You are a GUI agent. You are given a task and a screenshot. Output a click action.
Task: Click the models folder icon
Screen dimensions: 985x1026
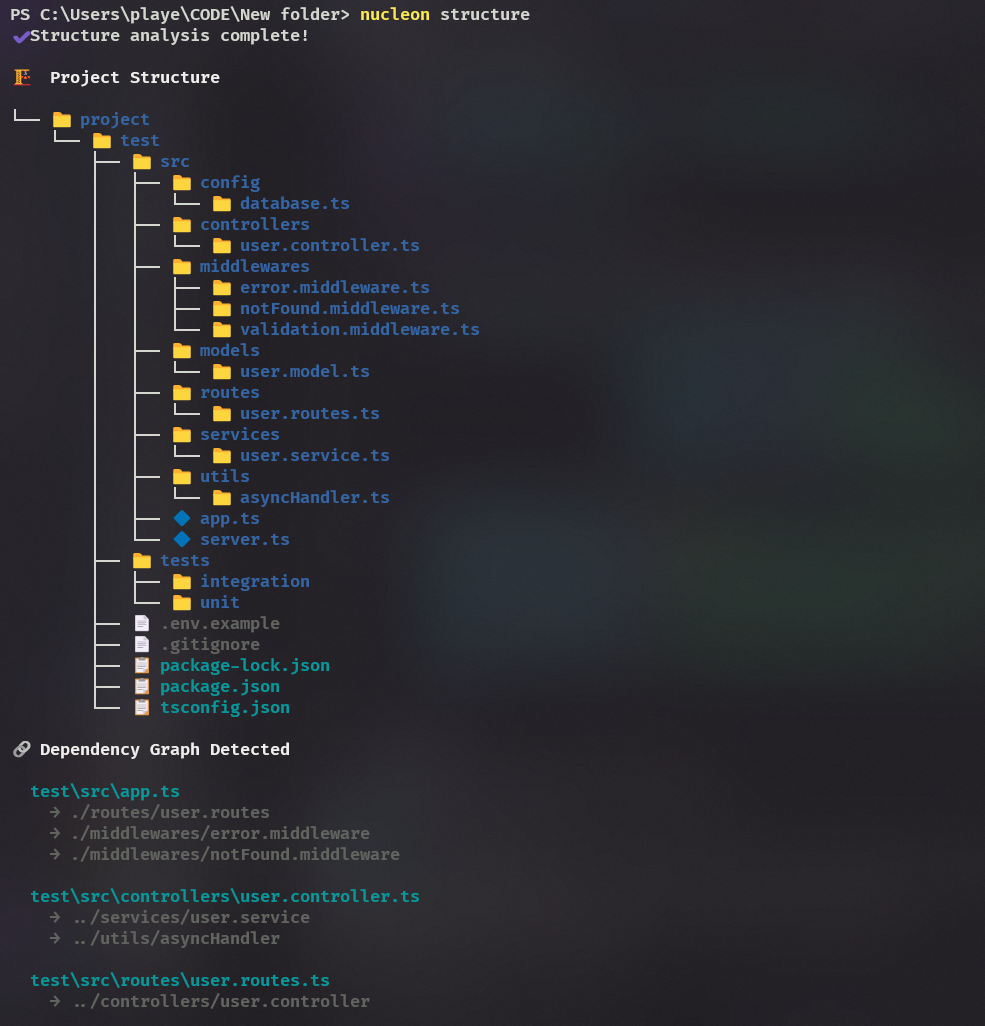181,351
